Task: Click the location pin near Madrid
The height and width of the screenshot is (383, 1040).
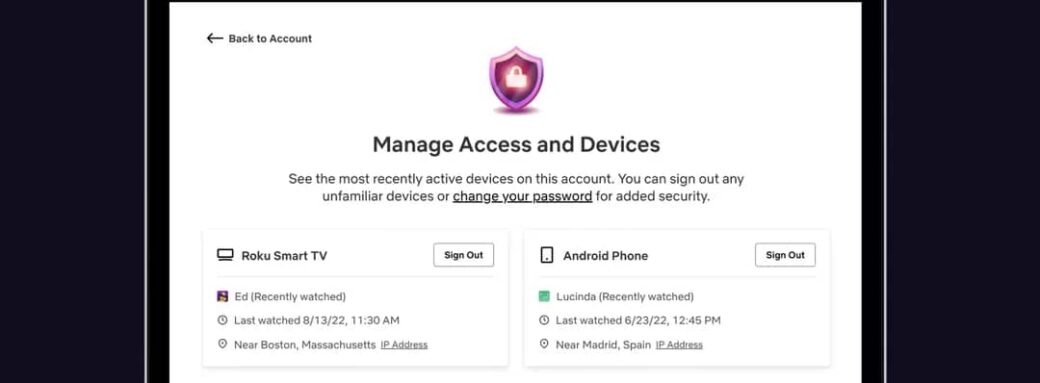Action: click(545, 345)
